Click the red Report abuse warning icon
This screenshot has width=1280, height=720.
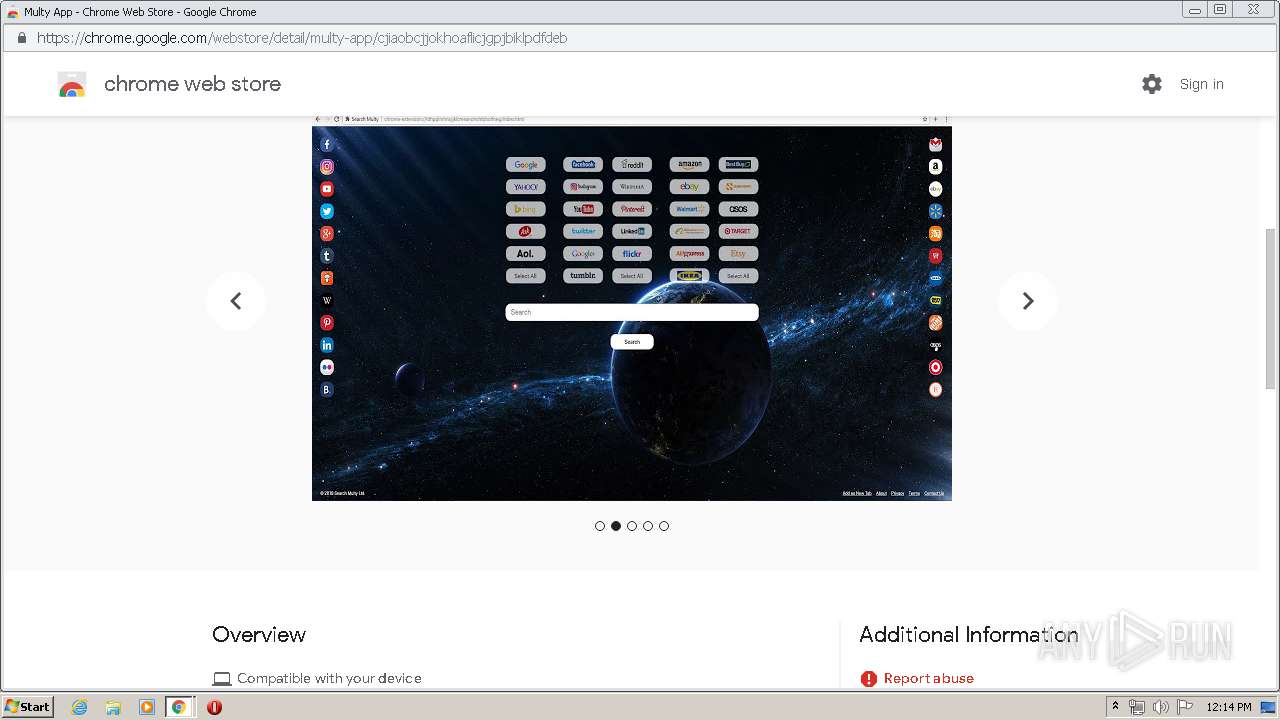click(x=868, y=679)
